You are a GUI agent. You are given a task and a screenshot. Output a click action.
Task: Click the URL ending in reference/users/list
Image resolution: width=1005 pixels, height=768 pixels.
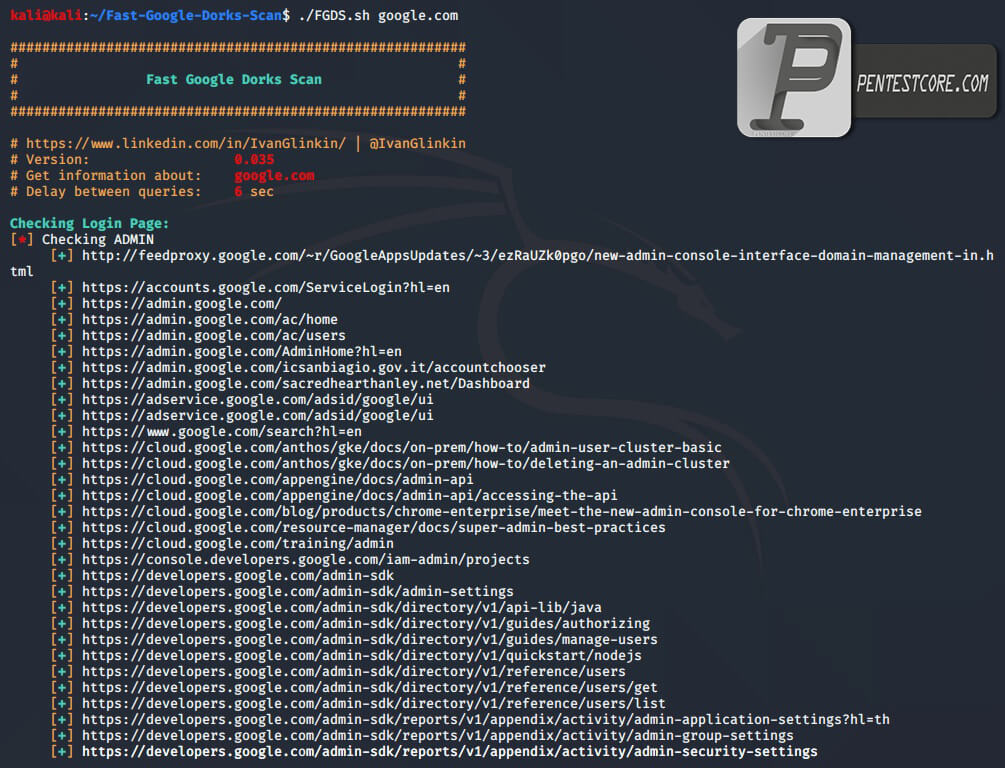tap(374, 705)
